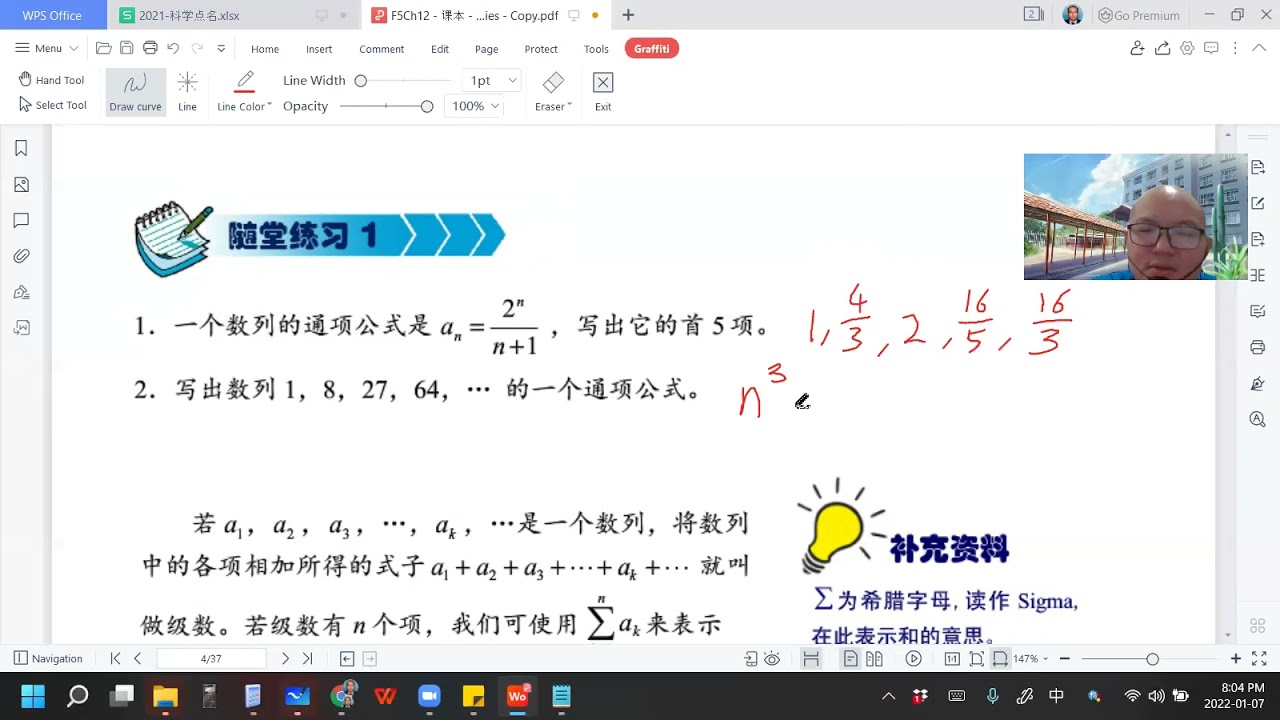The width and height of the screenshot is (1280, 720).
Task: Open the Tools tab
Action: click(x=596, y=49)
